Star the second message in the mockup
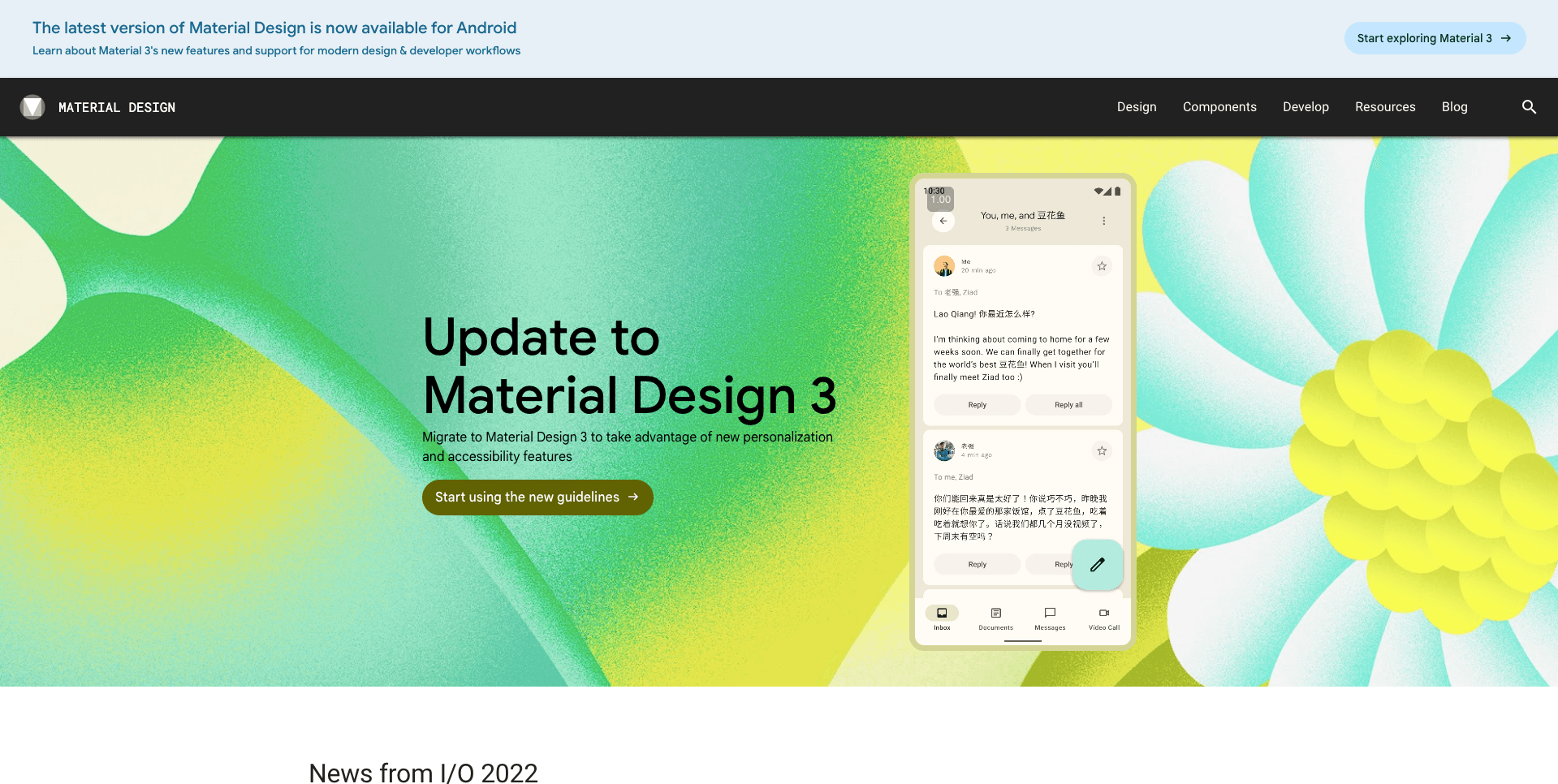This screenshot has height=784, width=1558. click(1102, 450)
